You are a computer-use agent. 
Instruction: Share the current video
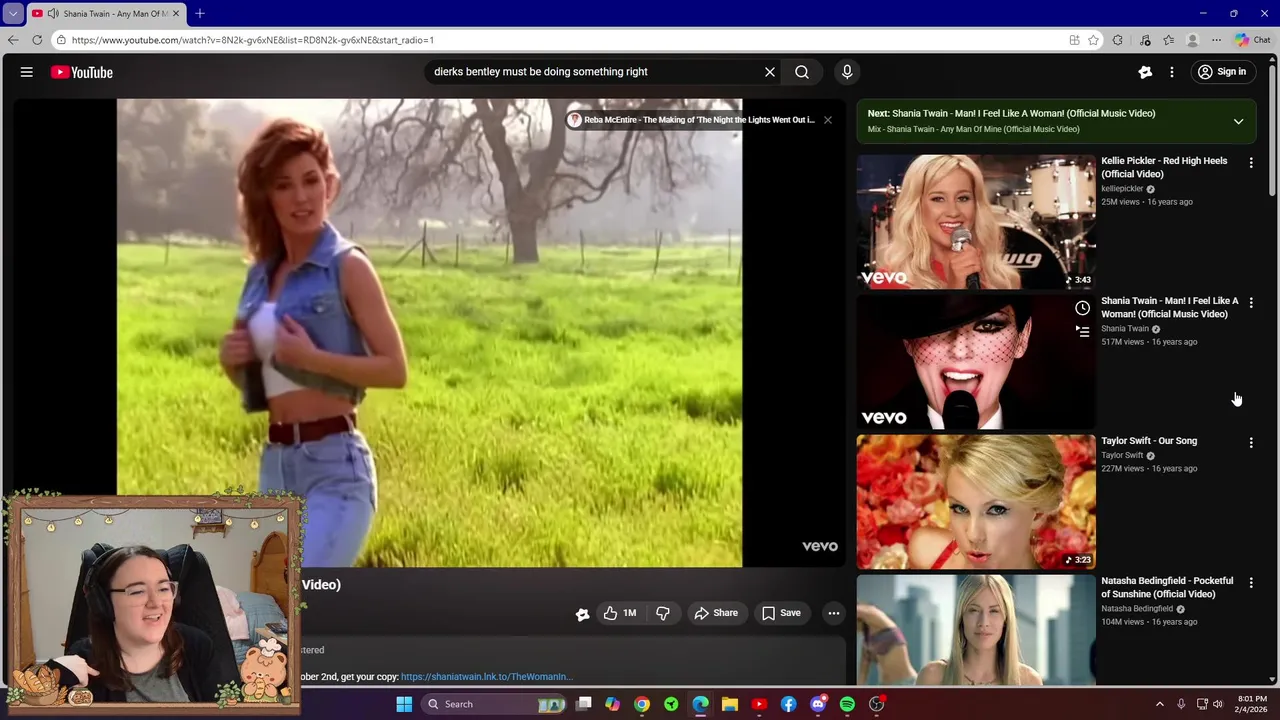(x=716, y=613)
